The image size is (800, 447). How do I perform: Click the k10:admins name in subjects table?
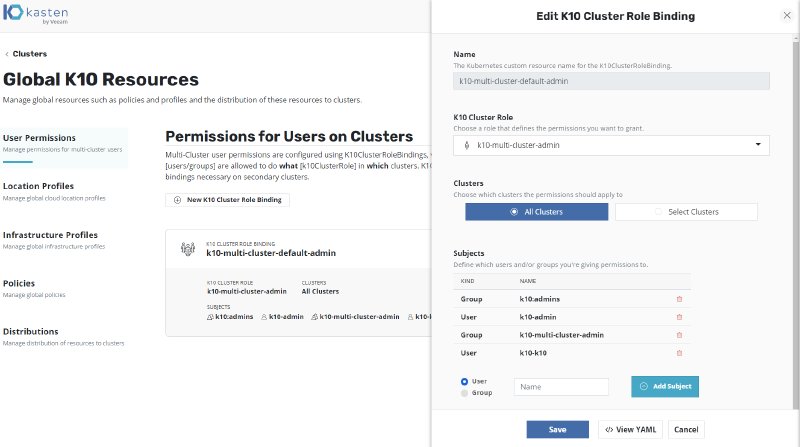(539, 299)
